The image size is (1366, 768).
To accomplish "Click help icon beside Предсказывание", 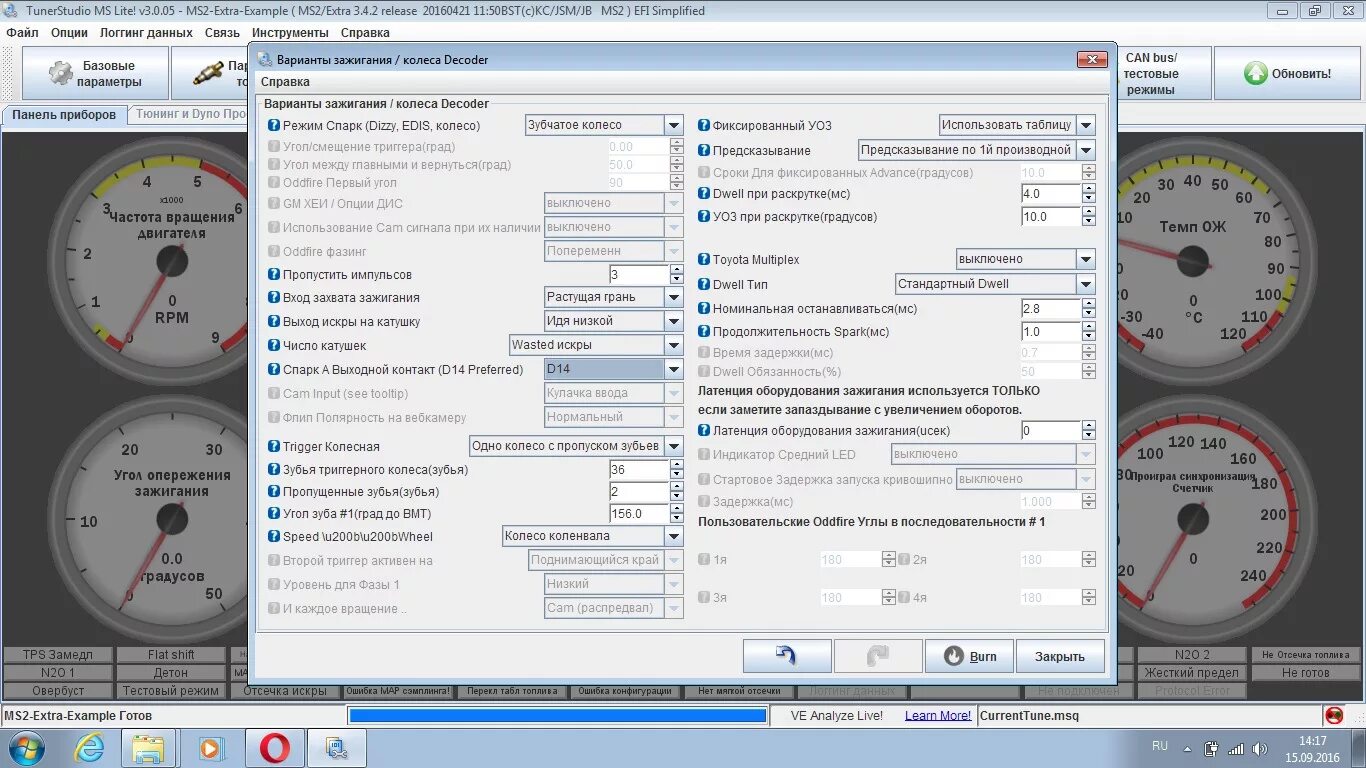I will pyautogui.click(x=704, y=151).
